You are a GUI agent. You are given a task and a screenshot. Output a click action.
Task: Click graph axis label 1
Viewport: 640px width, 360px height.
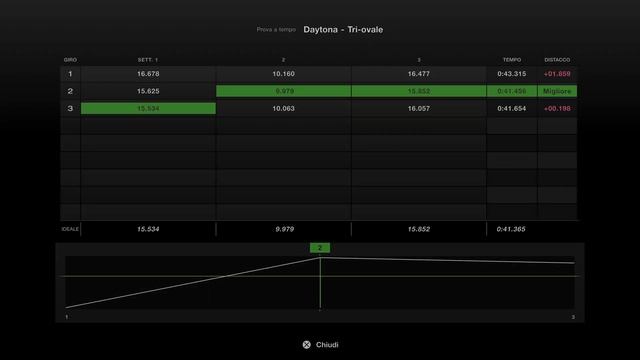(67, 317)
